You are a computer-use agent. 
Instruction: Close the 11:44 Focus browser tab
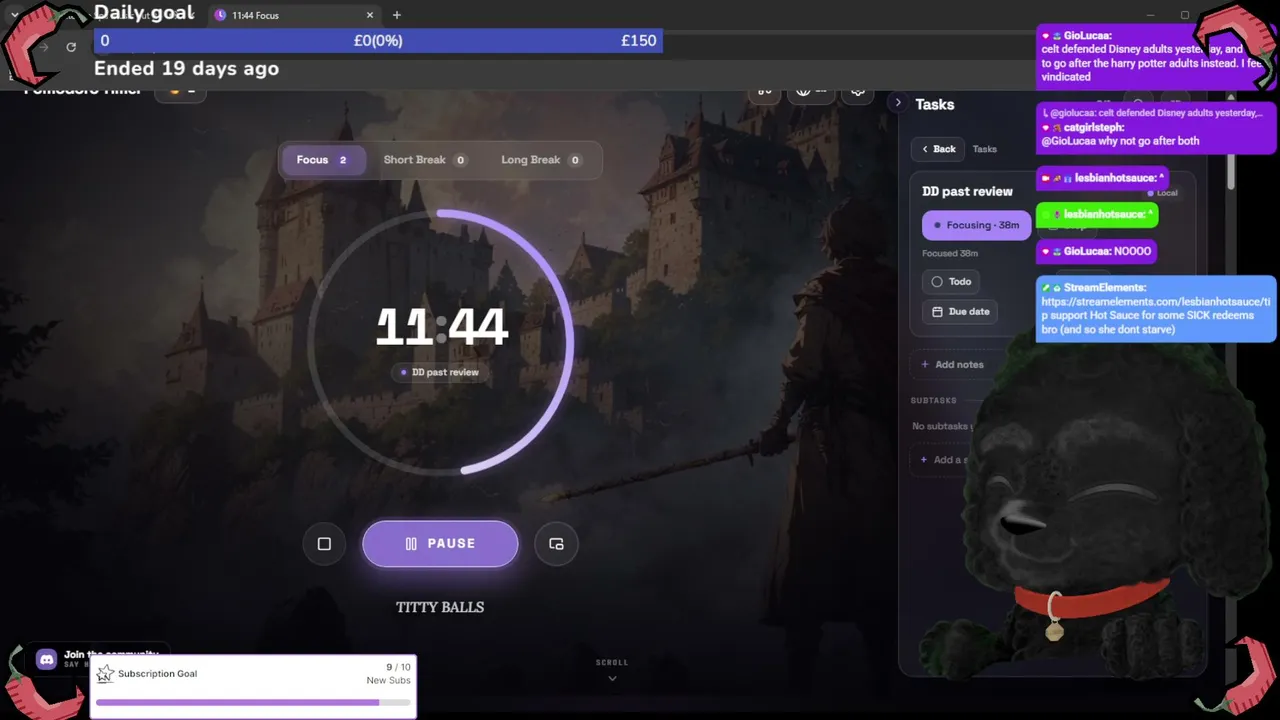click(370, 15)
